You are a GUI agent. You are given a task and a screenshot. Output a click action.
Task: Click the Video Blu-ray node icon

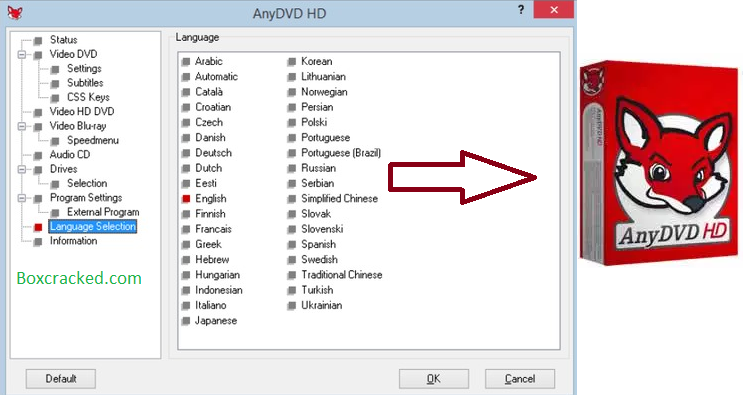point(38,126)
